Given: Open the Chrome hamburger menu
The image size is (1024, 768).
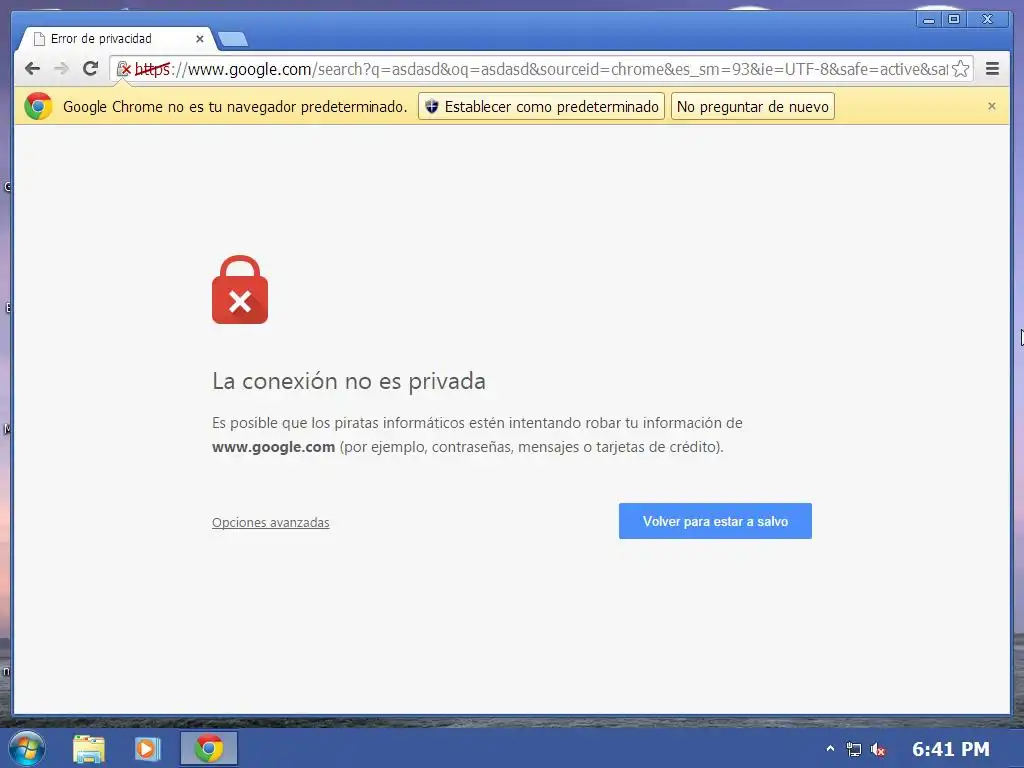Looking at the screenshot, I should (992, 69).
